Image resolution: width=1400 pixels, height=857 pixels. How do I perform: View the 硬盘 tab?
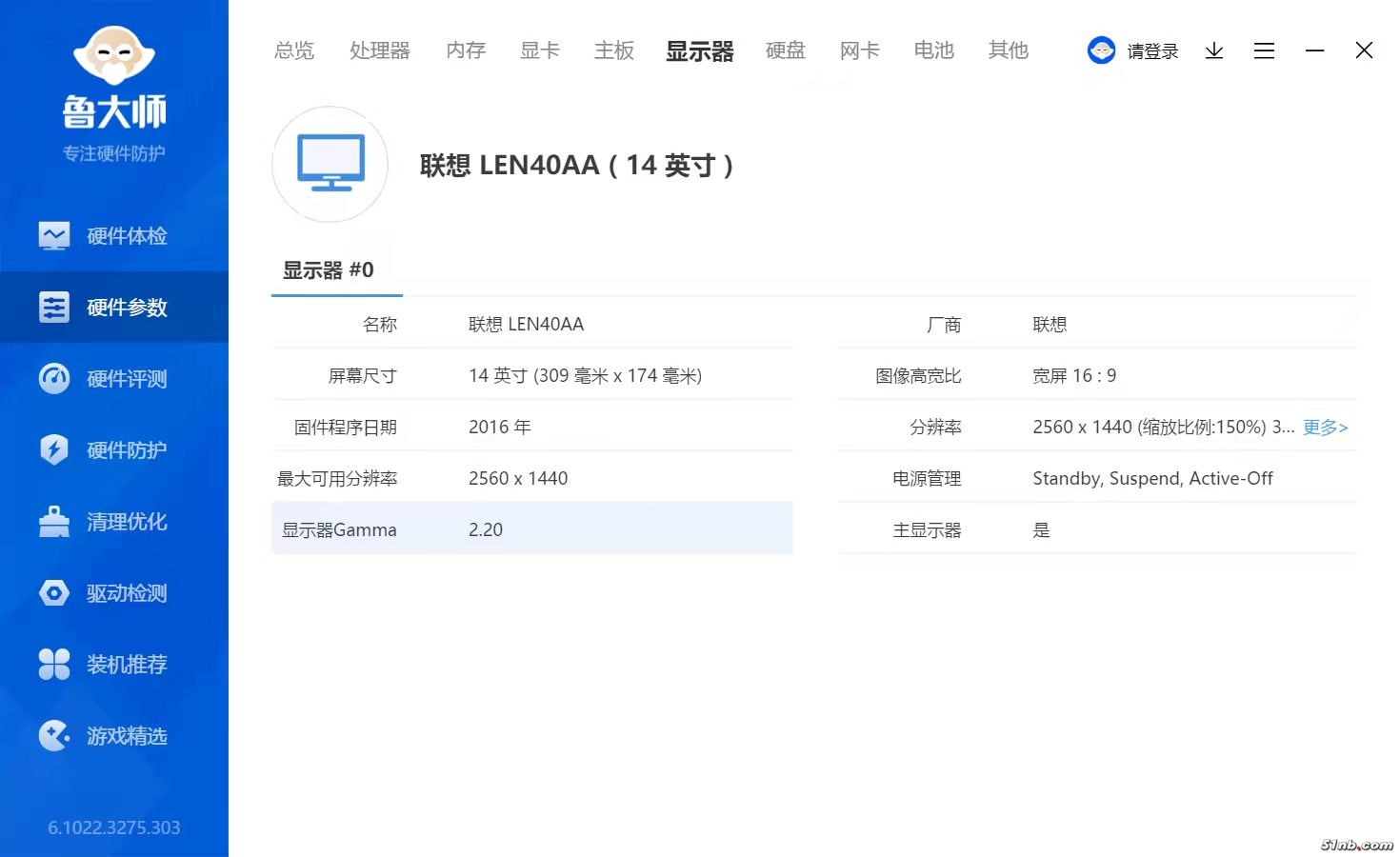[786, 50]
